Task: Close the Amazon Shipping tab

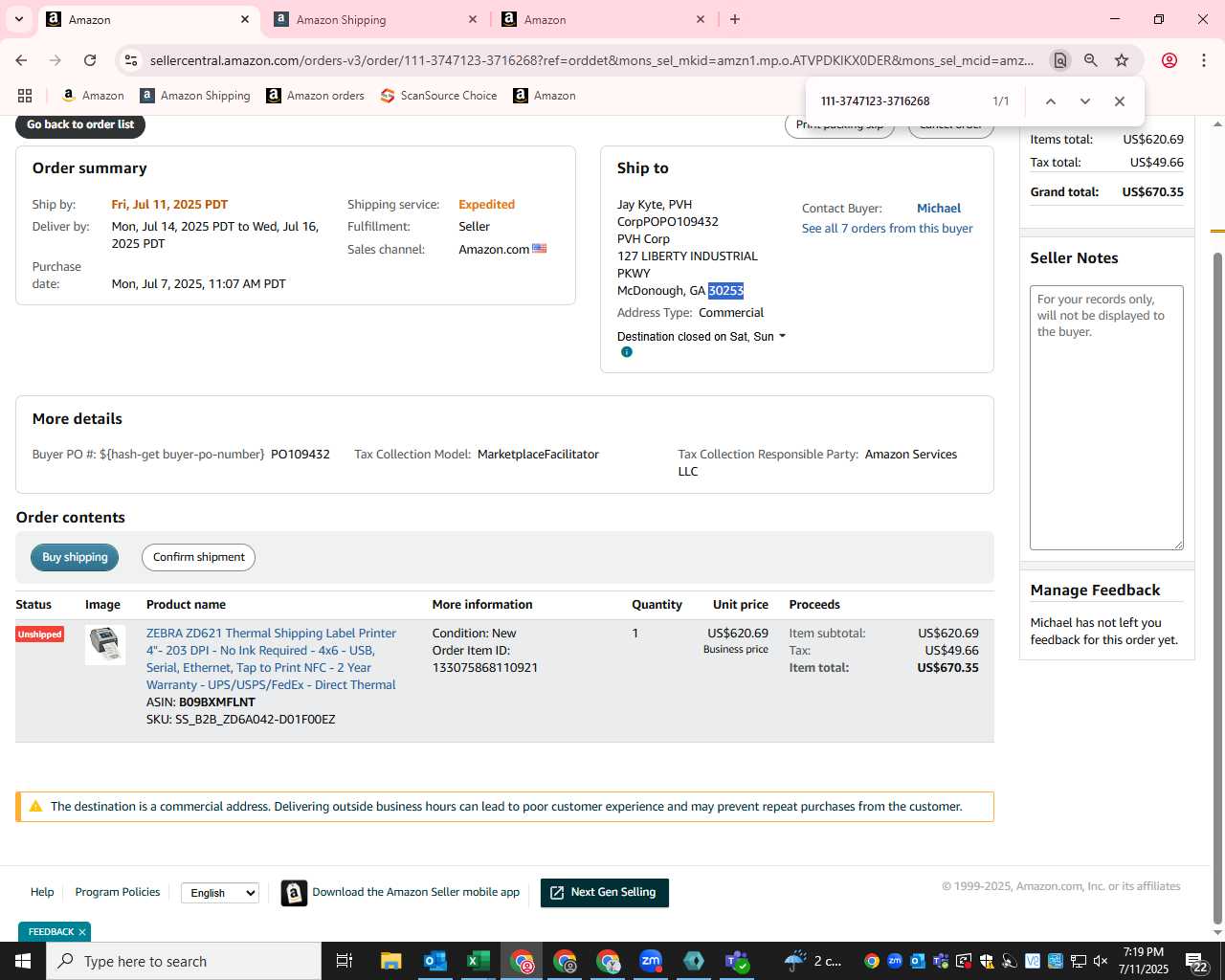Action: (473, 19)
